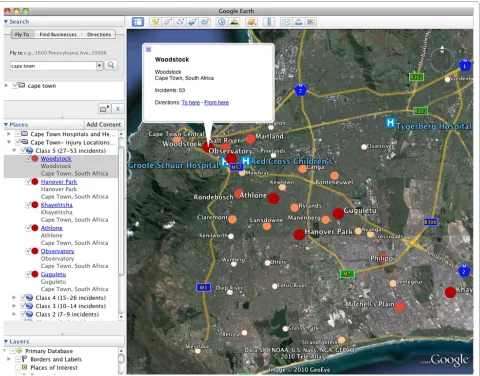
Task: Click Red Cross Children's H marker
Action: click(x=246, y=161)
